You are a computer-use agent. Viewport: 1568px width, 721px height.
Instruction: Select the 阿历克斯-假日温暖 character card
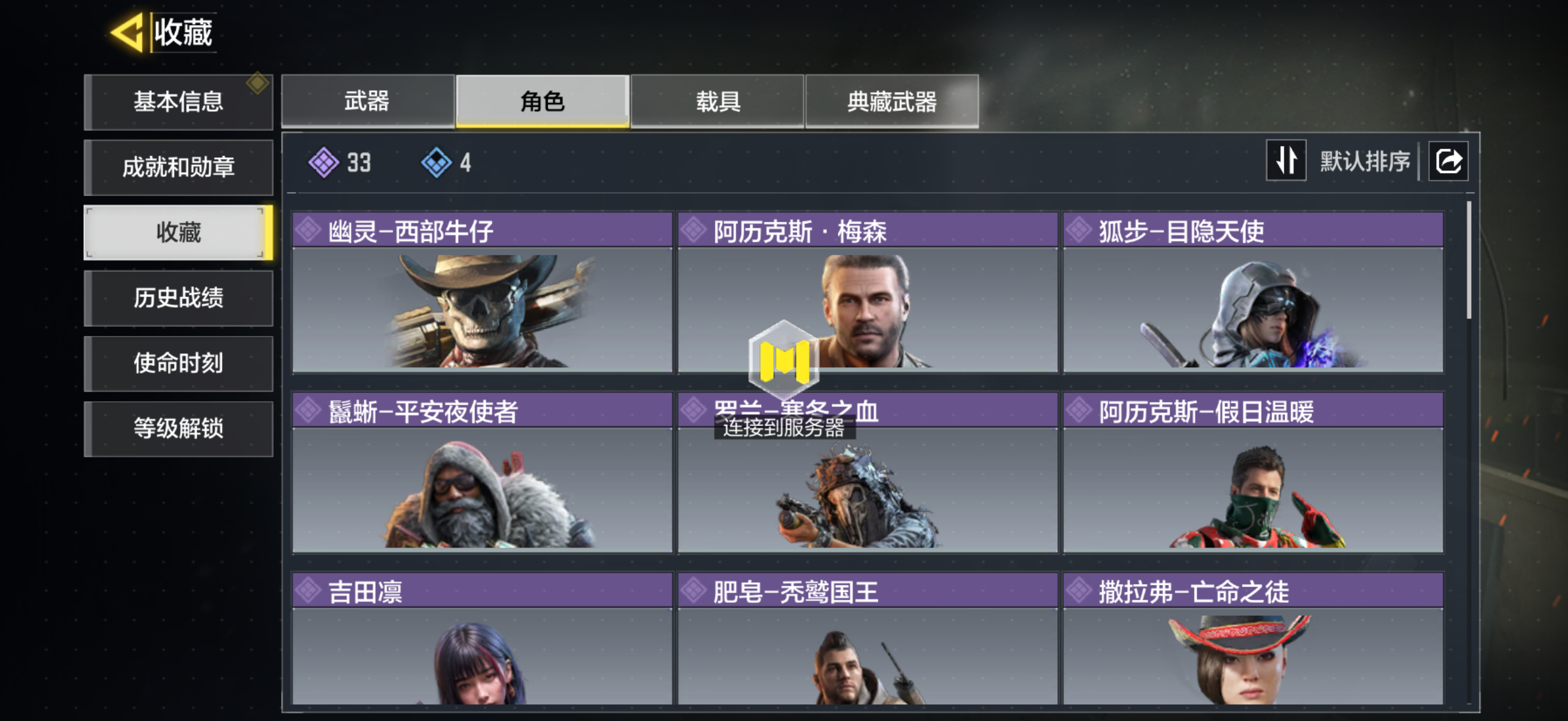(x=1253, y=473)
